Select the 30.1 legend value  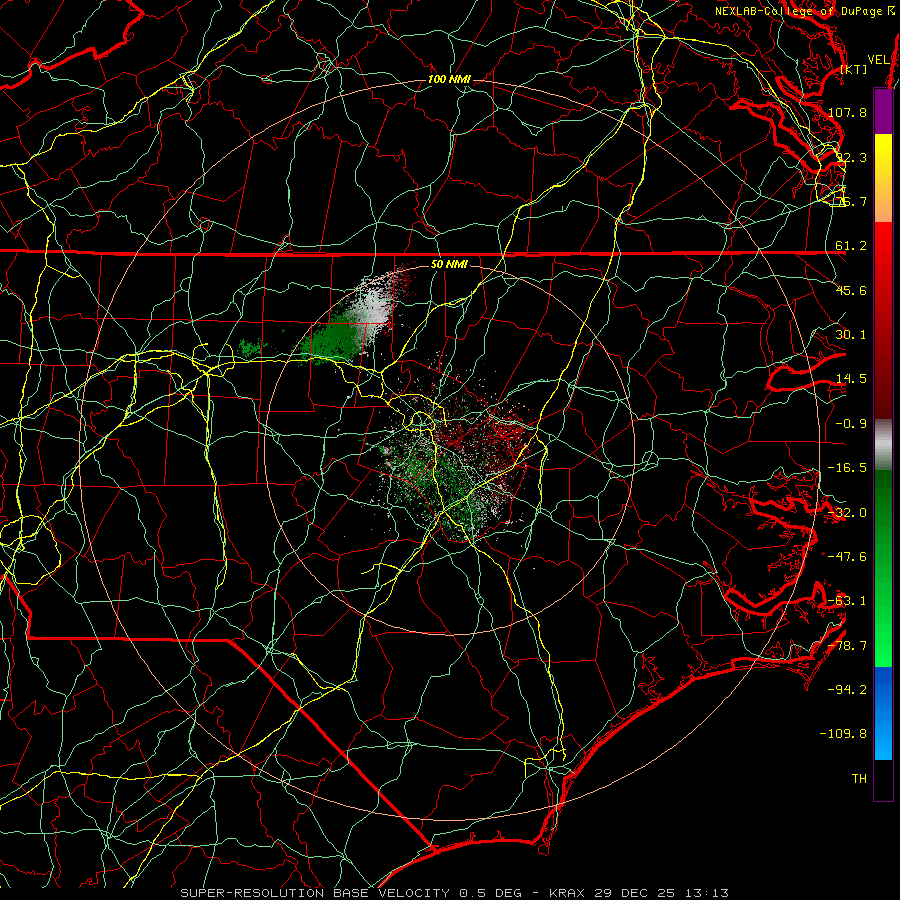851,335
